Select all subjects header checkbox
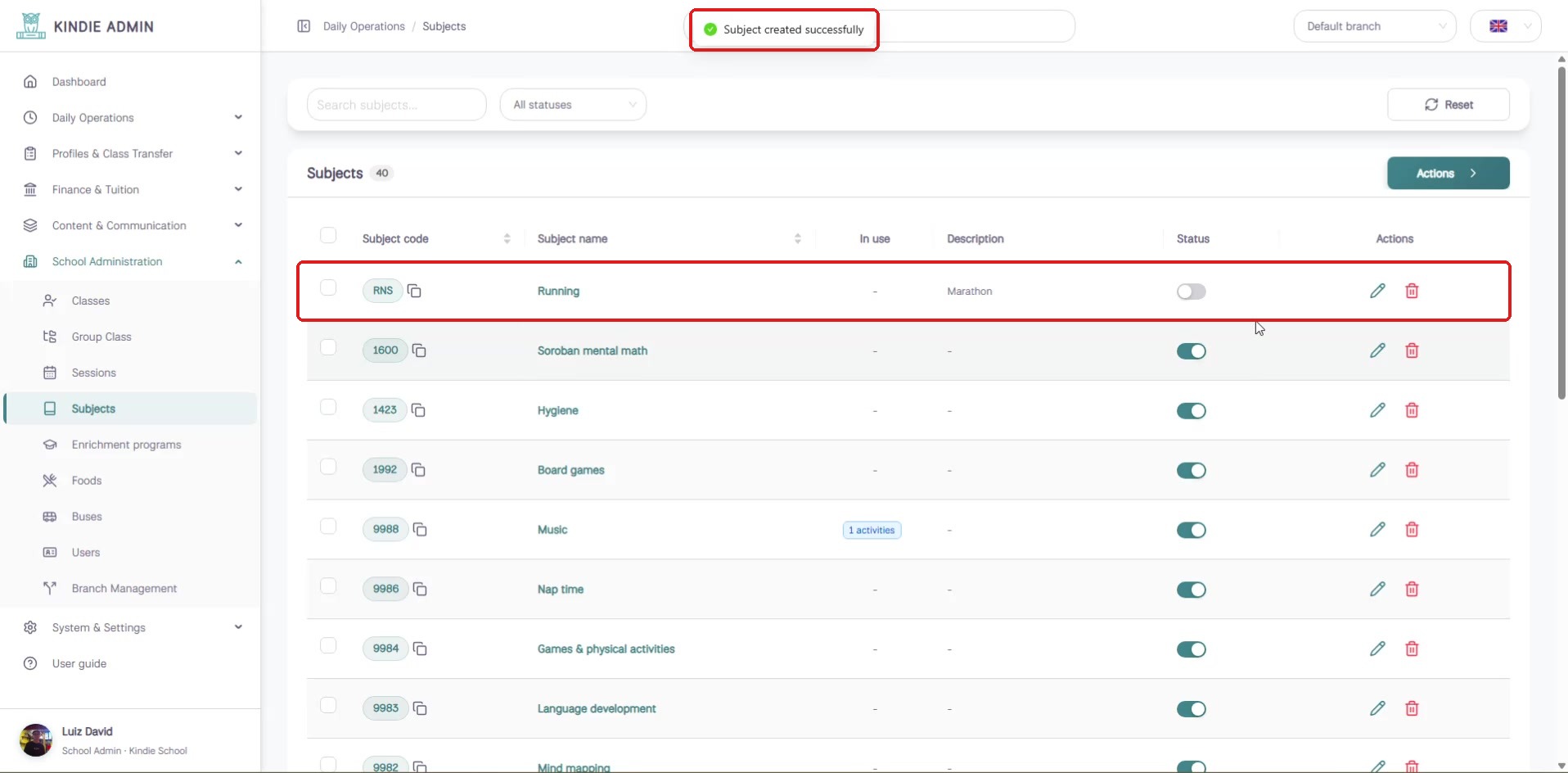This screenshot has width=1568, height=773. (x=328, y=236)
